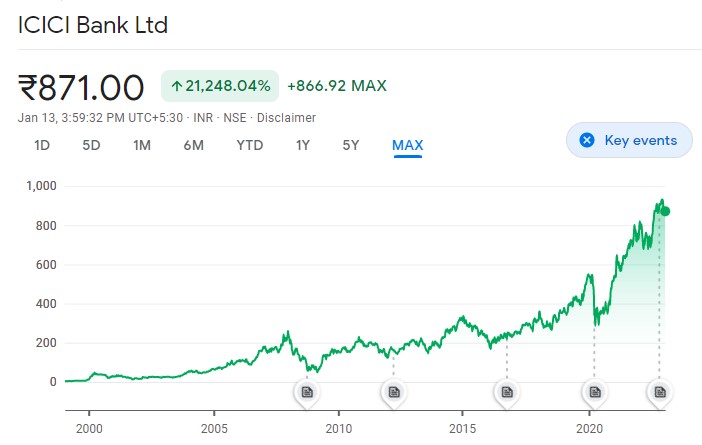Switch chart to 6M range
This screenshot has height=445, width=702.
click(193, 145)
